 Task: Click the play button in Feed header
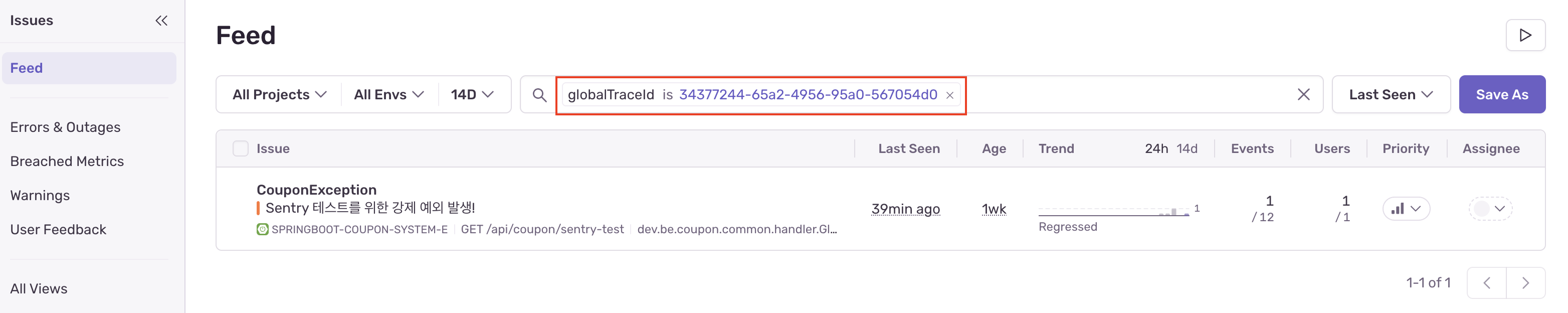1525,35
